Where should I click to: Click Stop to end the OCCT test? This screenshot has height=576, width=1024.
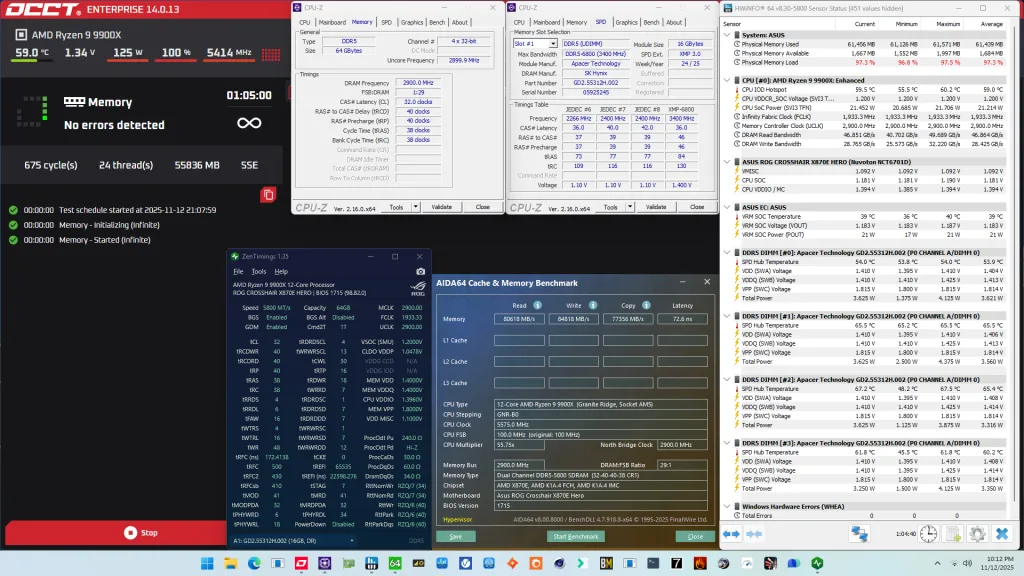click(x=142, y=533)
